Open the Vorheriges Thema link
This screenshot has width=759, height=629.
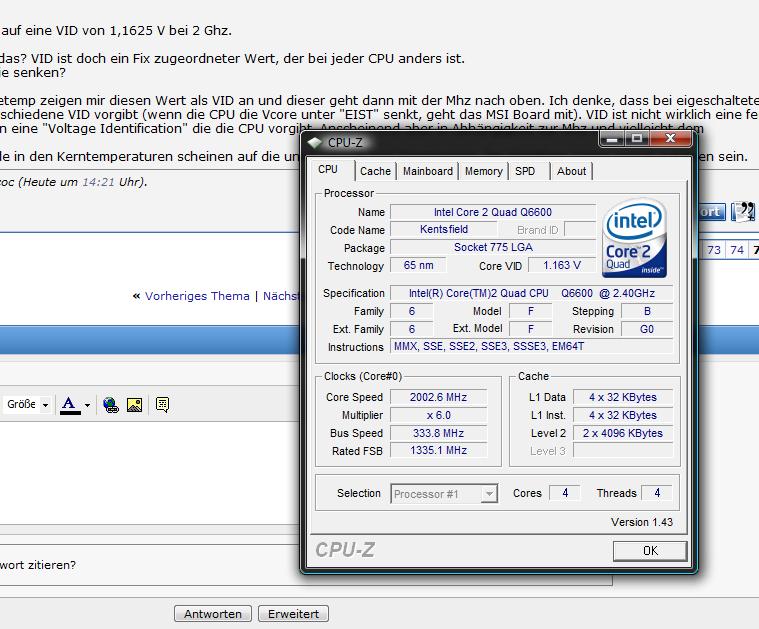click(x=197, y=296)
